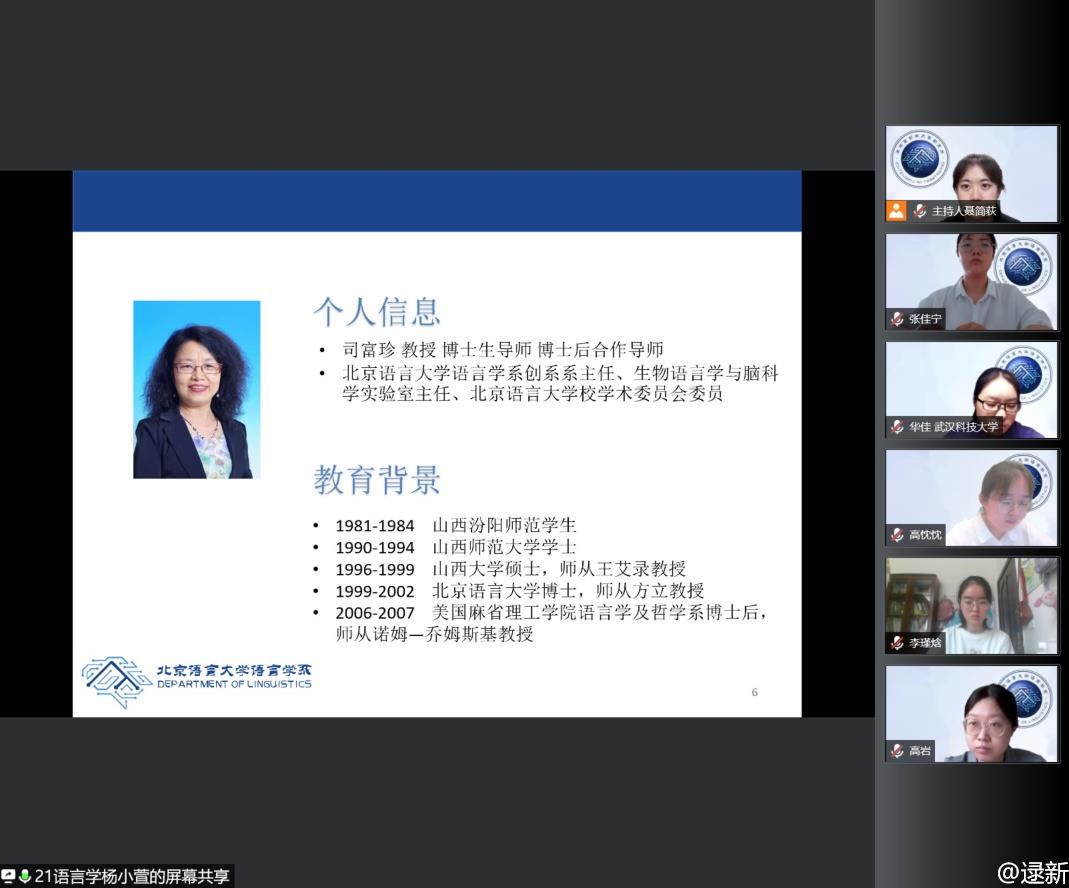Select 华佳's video thumbnail

[x=972, y=383]
